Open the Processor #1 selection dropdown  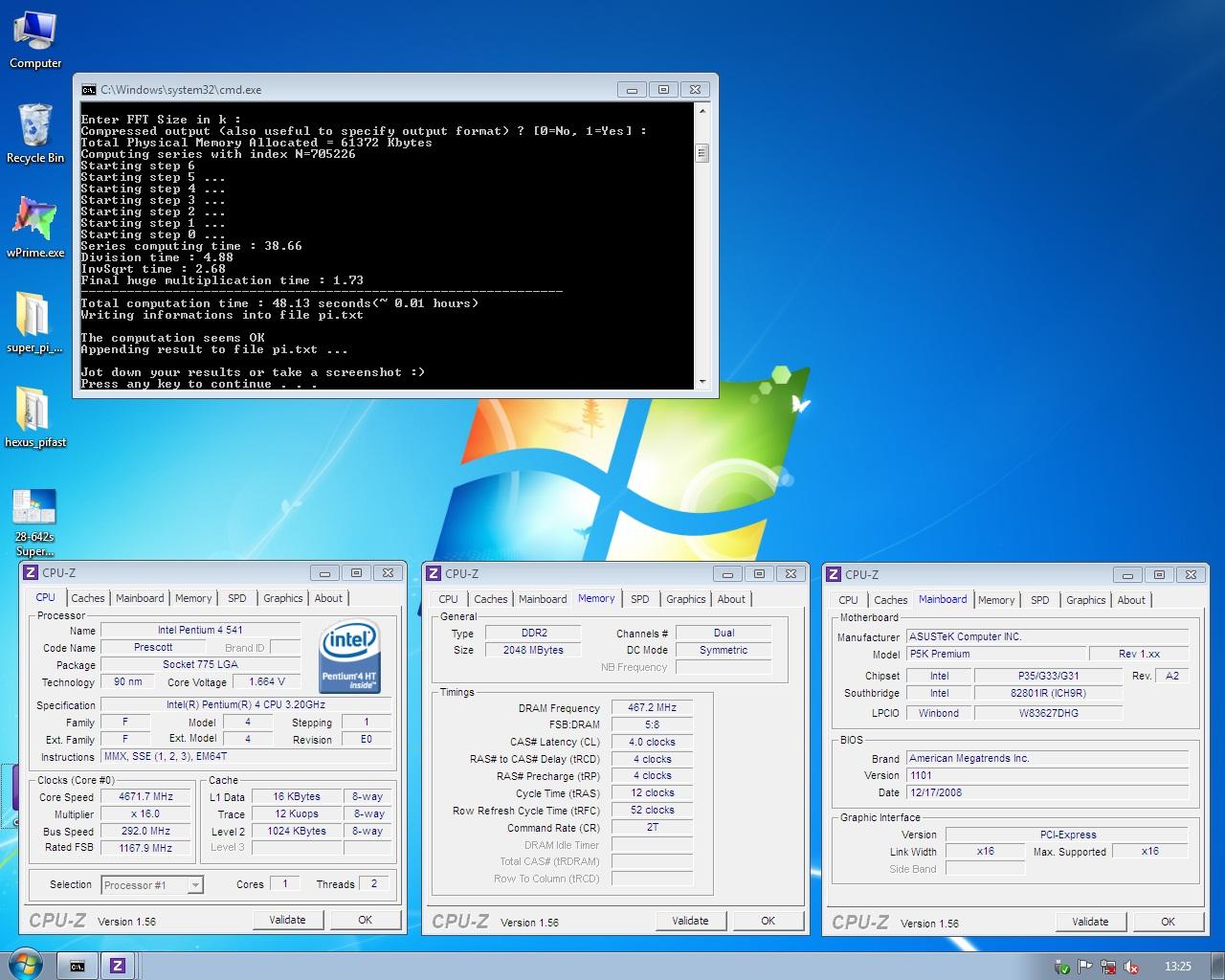(x=151, y=885)
